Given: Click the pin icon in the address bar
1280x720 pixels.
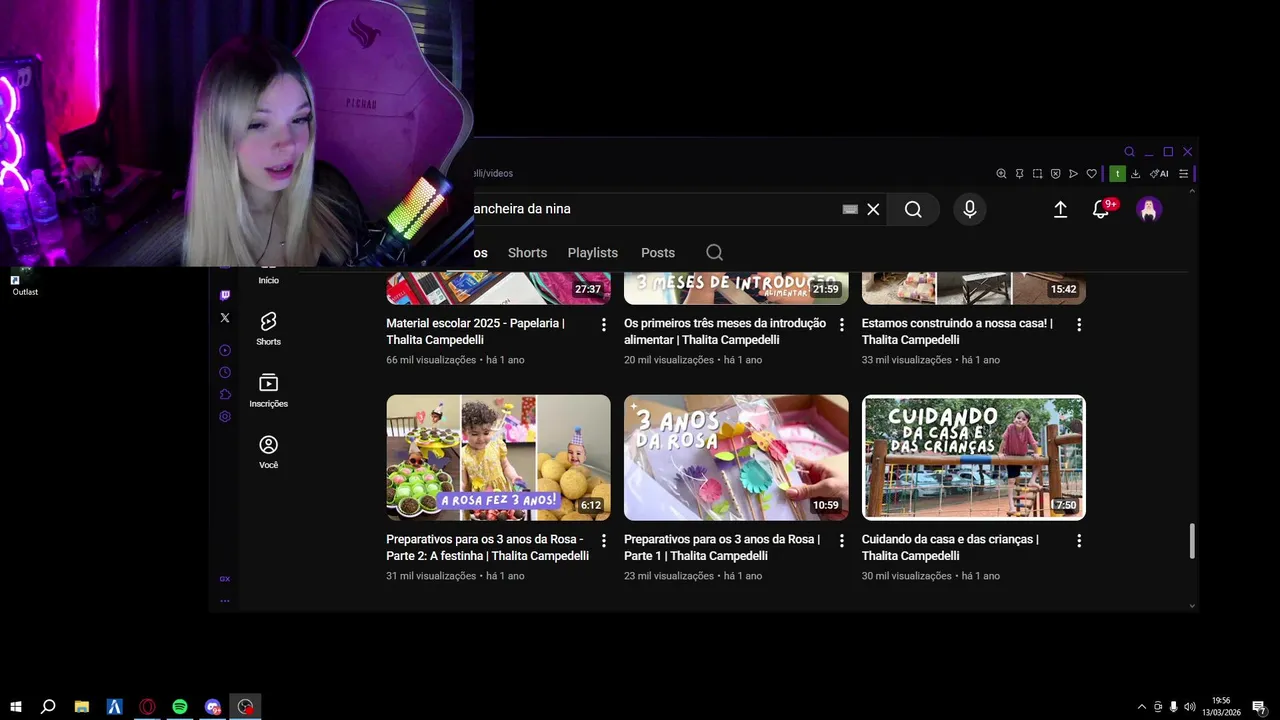Looking at the screenshot, I should coord(1019,173).
